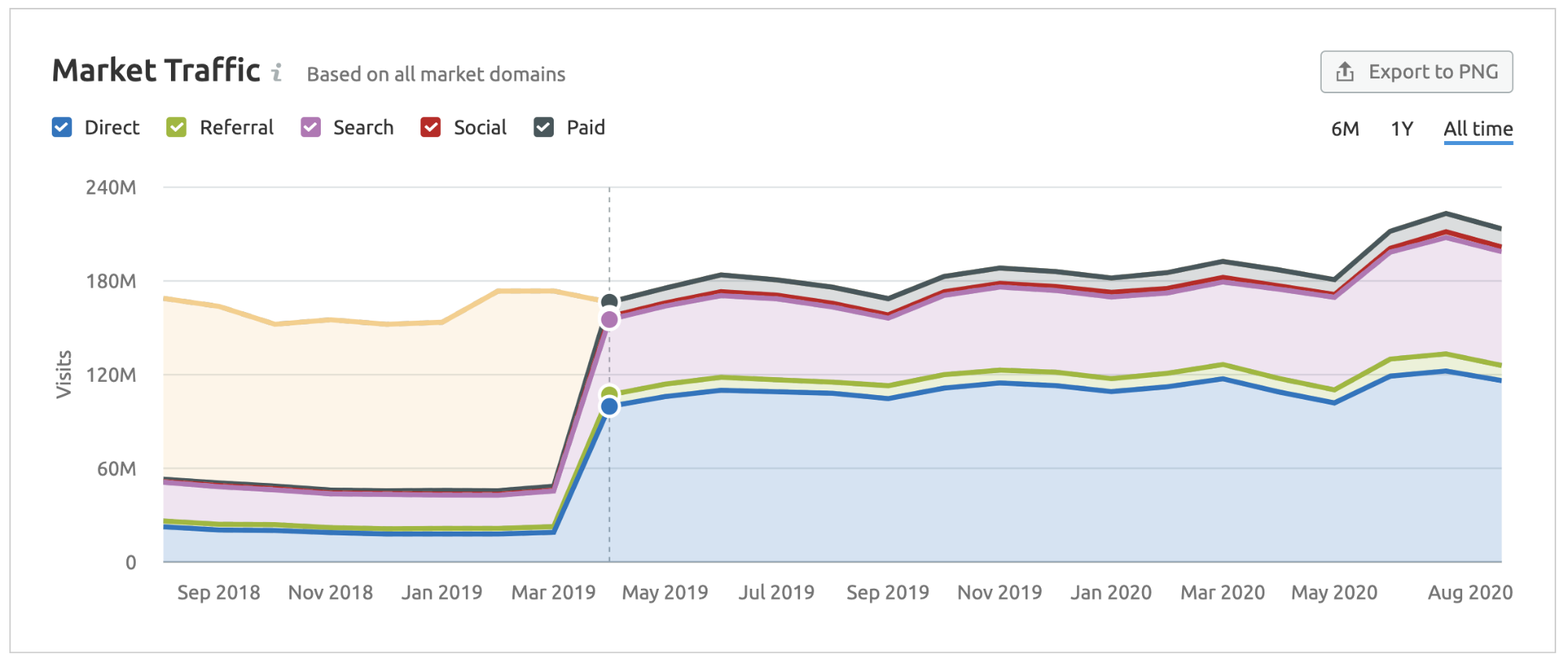Switch to the 6M time range
The width and height of the screenshot is (1568, 664).
[1344, 129]
